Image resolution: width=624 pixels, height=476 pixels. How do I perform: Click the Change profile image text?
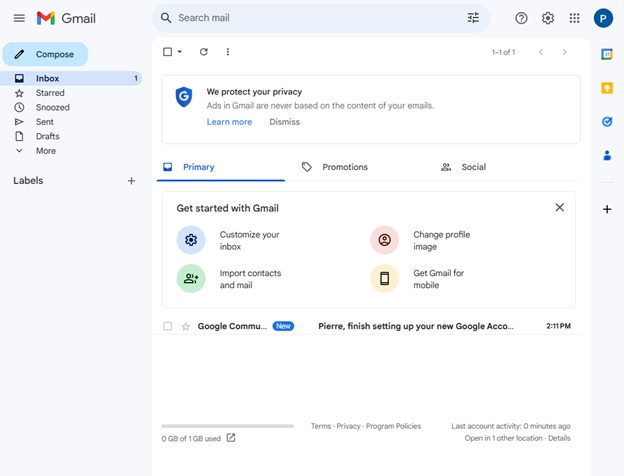pyautogui.click(x=441, y=240)
